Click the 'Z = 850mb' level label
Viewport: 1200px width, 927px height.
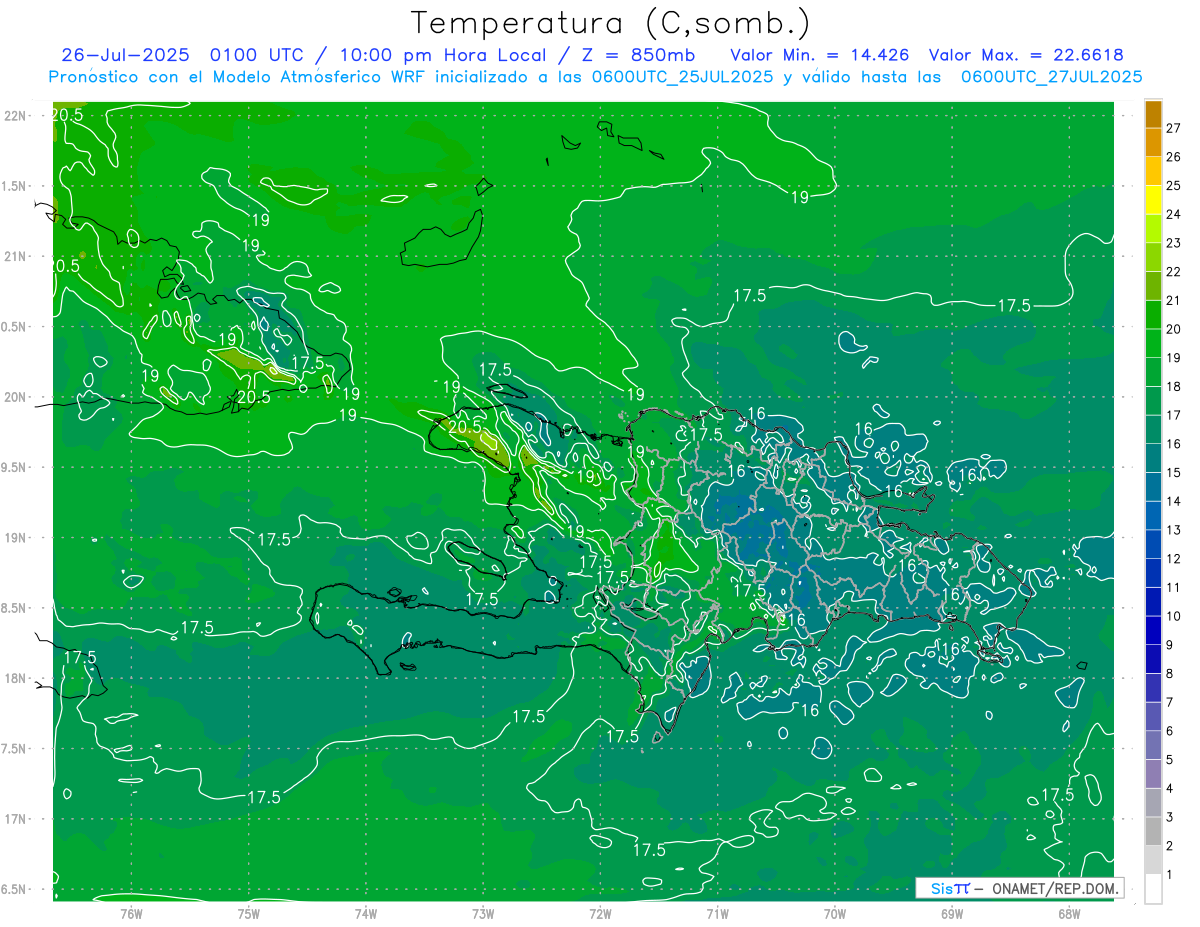pos(636,55)
